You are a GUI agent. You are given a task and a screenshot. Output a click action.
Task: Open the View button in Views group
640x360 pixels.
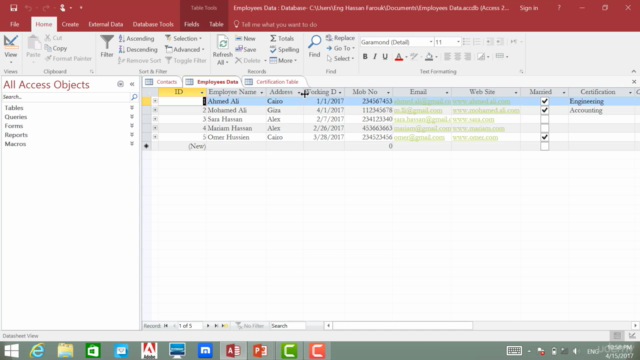click(x=11, y=49)
